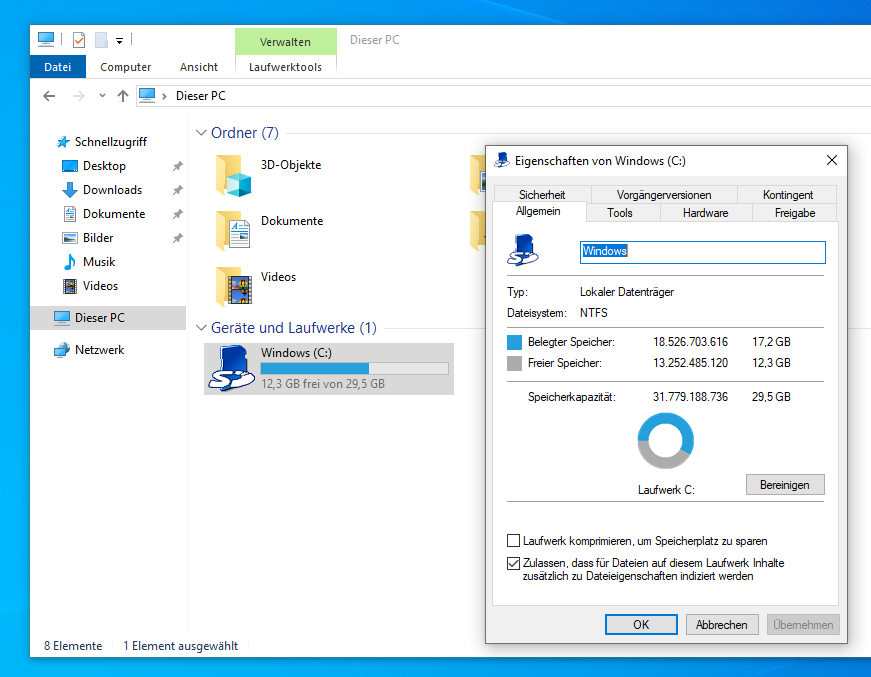Click the Speicherkapazität value 29,5 GB
The height and width of the screenshot is (677, 871).
pos(771,397)
